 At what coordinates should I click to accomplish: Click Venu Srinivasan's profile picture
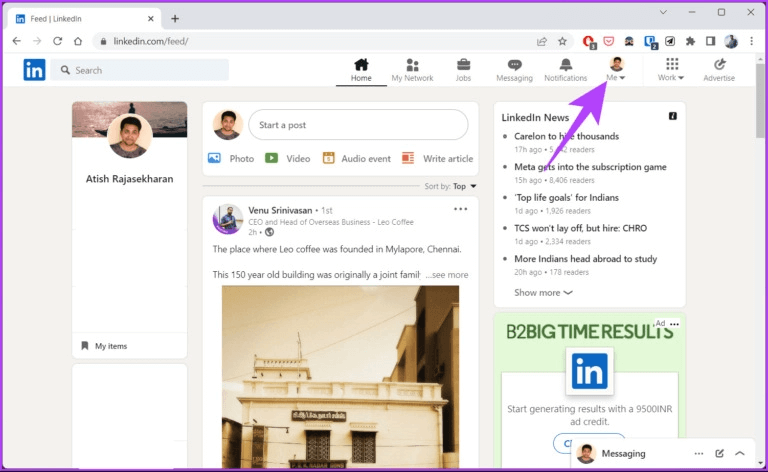[x=228, y=219]
